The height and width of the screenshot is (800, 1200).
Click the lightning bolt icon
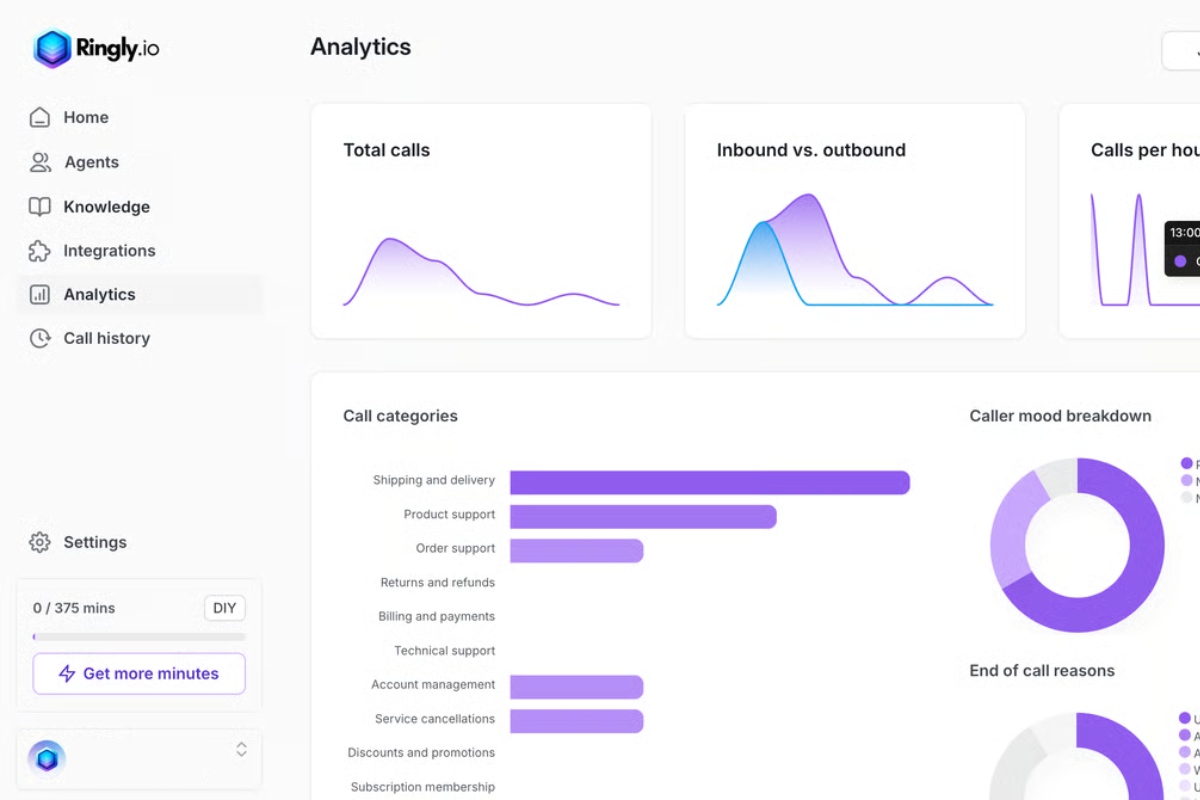[67, 674]
